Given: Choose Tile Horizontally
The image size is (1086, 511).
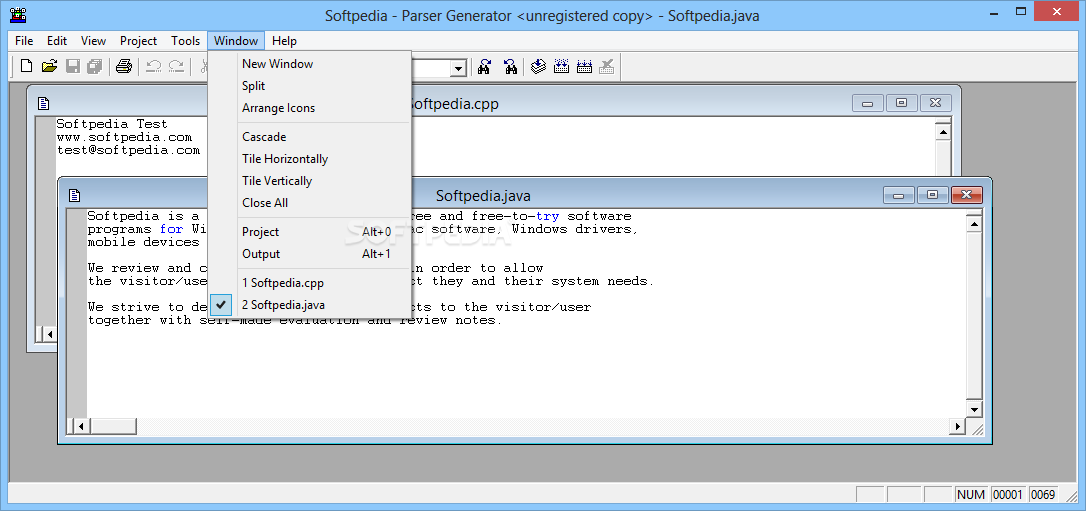Looking at the screenshot, I should (310, 159).
